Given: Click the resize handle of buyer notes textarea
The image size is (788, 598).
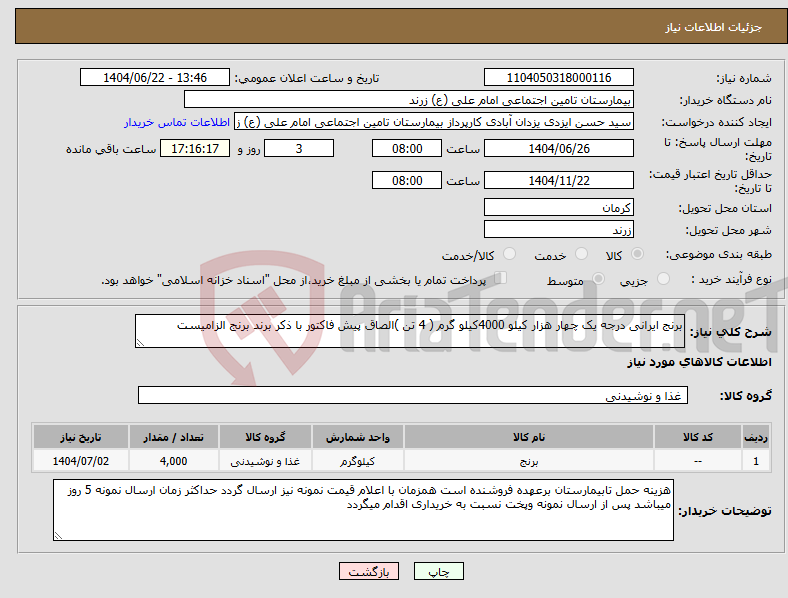Looking at the screenshot, I should click(58, 536).
